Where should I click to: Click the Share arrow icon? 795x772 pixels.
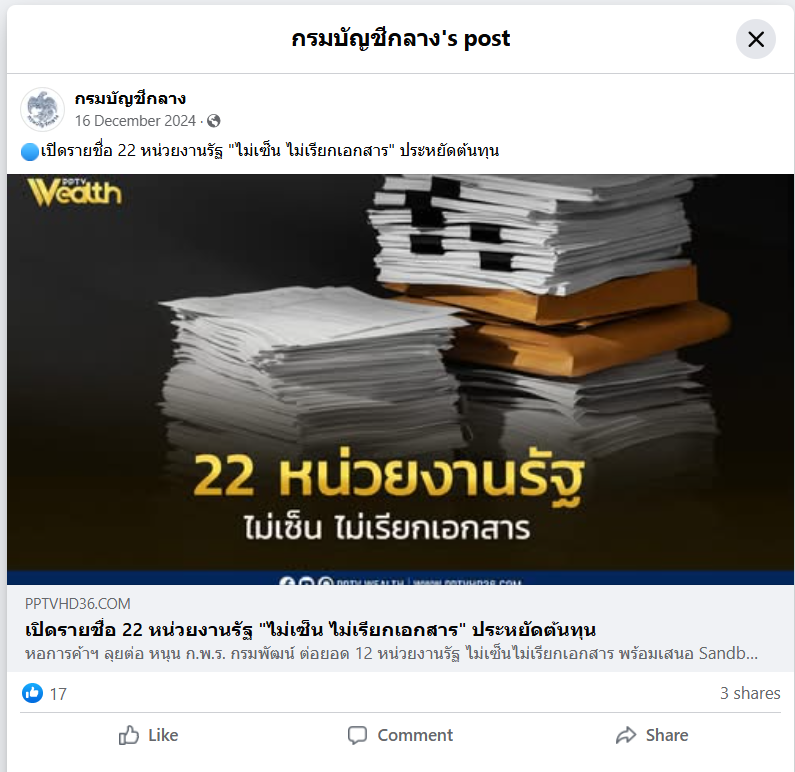pyautogui.click(x=626, y=735)
